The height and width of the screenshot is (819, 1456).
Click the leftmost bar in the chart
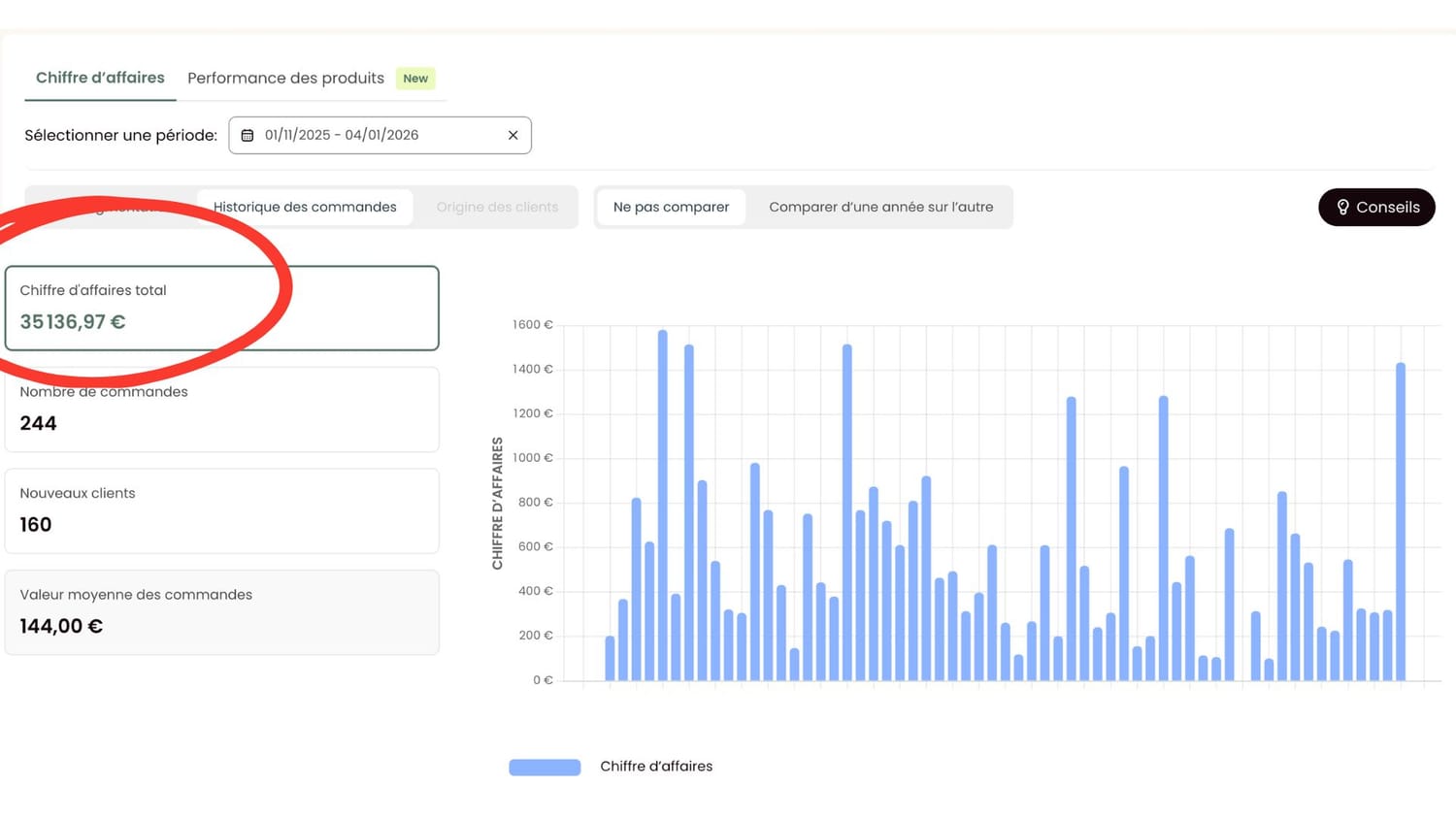pyautogui.click(x=610, y=659)
